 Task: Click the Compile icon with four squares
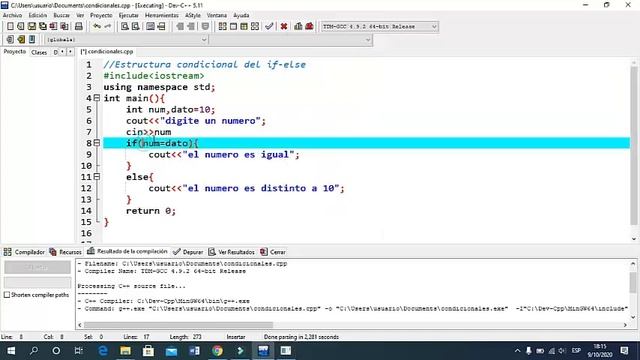[222, 27]
